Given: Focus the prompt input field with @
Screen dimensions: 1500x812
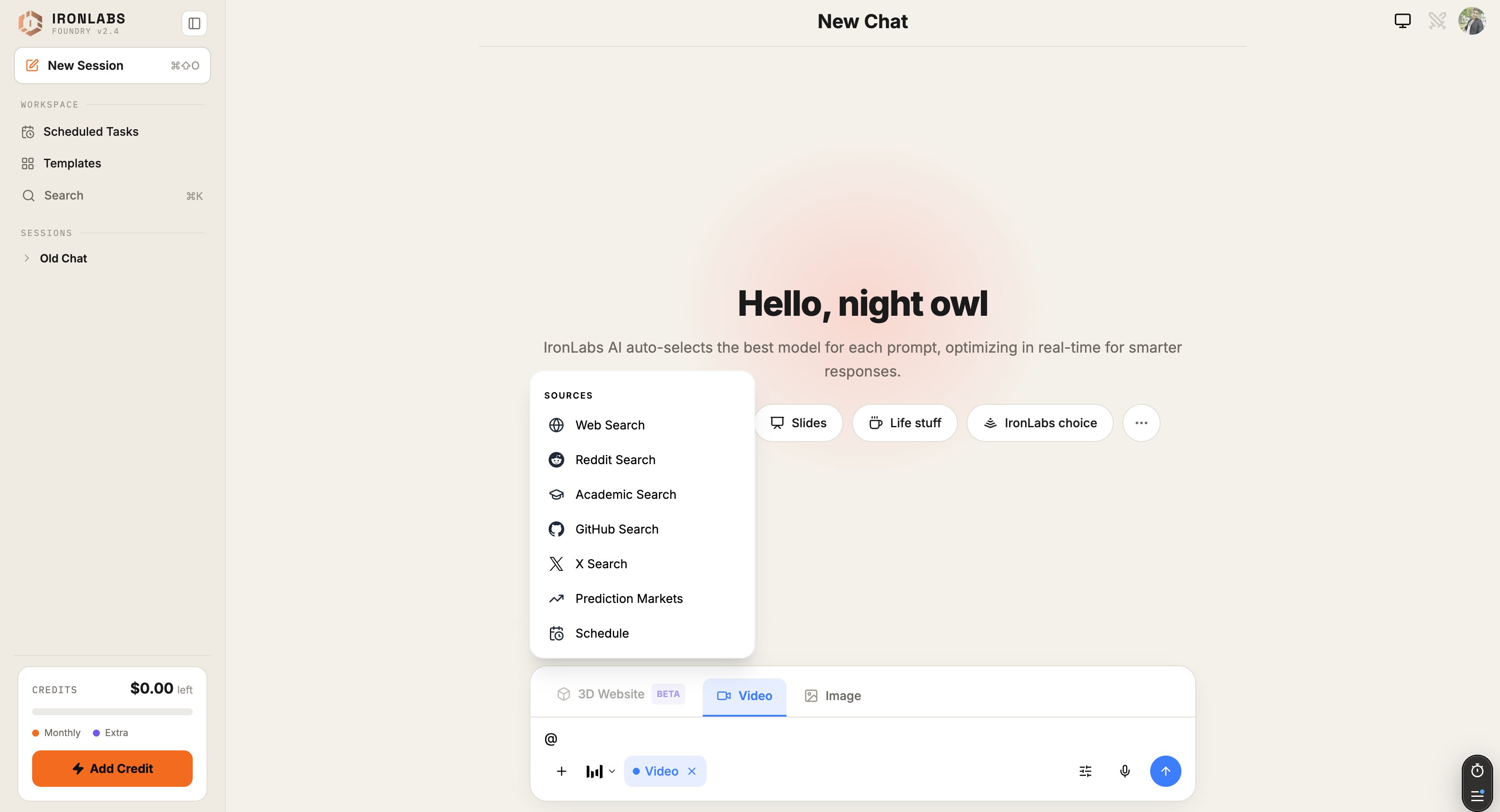Looking at the screenshot, I should 862,739.
